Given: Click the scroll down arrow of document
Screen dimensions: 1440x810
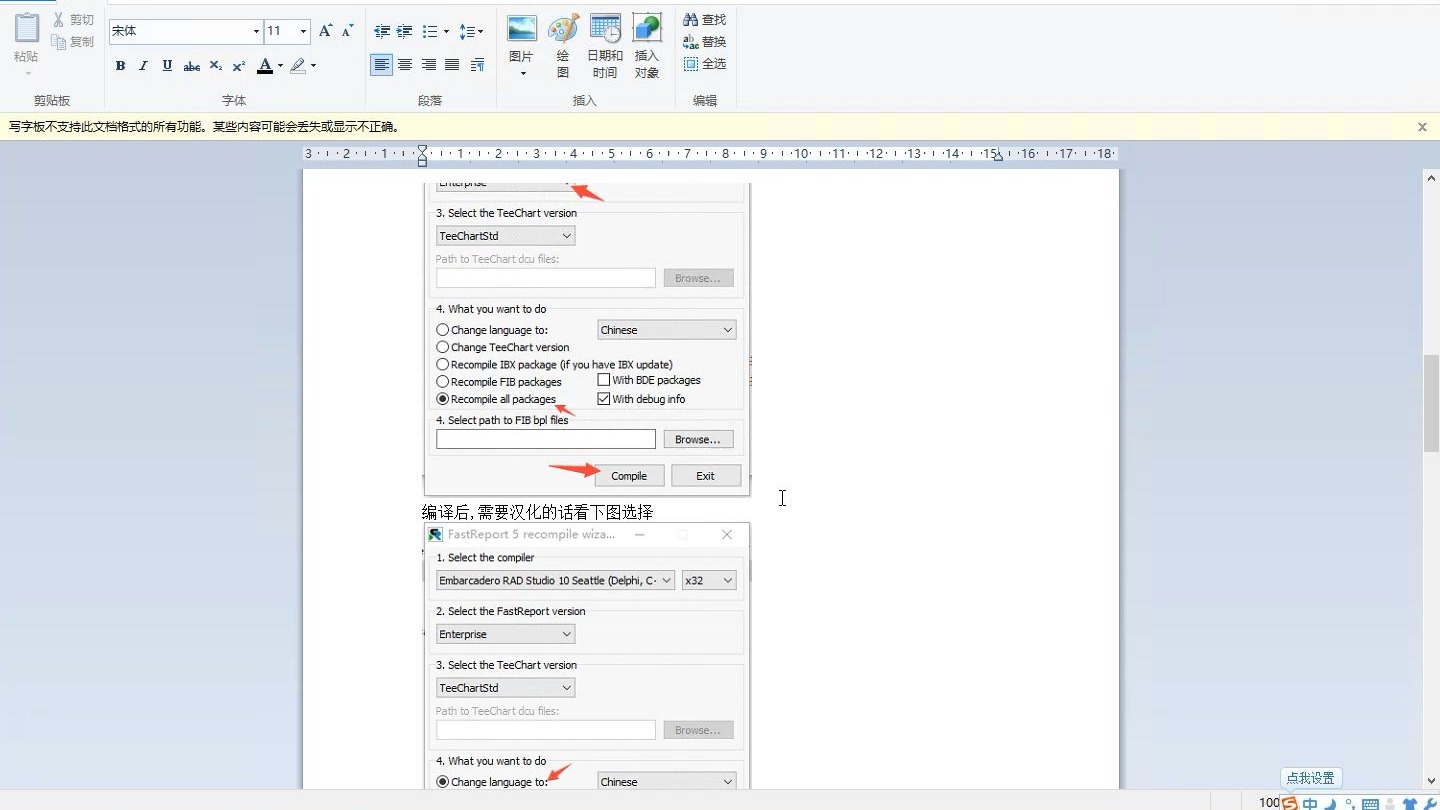Looking at the screenshot, I should pyautogui.click(x=1431, y=781).
